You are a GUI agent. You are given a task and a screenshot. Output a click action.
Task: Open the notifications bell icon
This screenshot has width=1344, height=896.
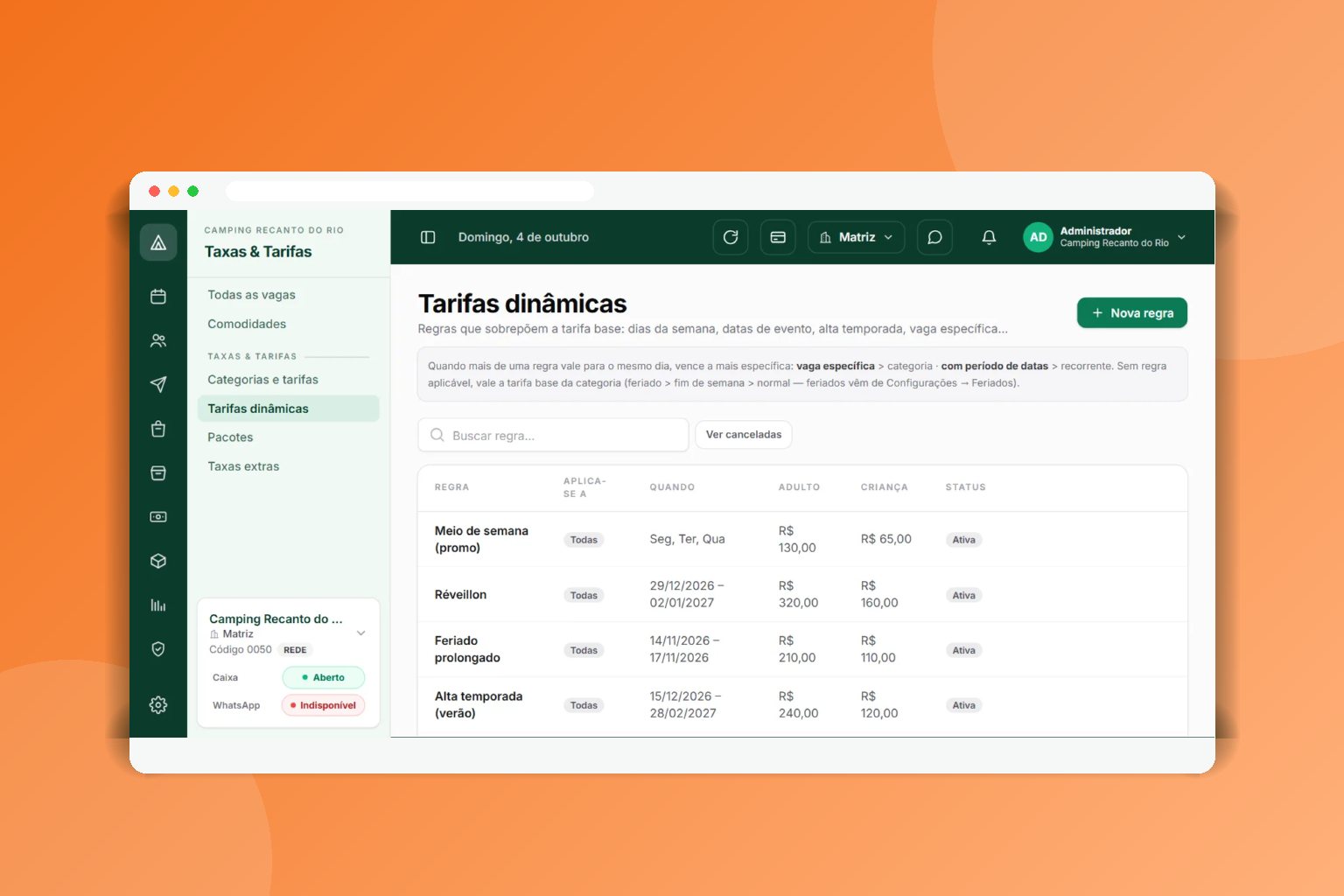[989, 237]
